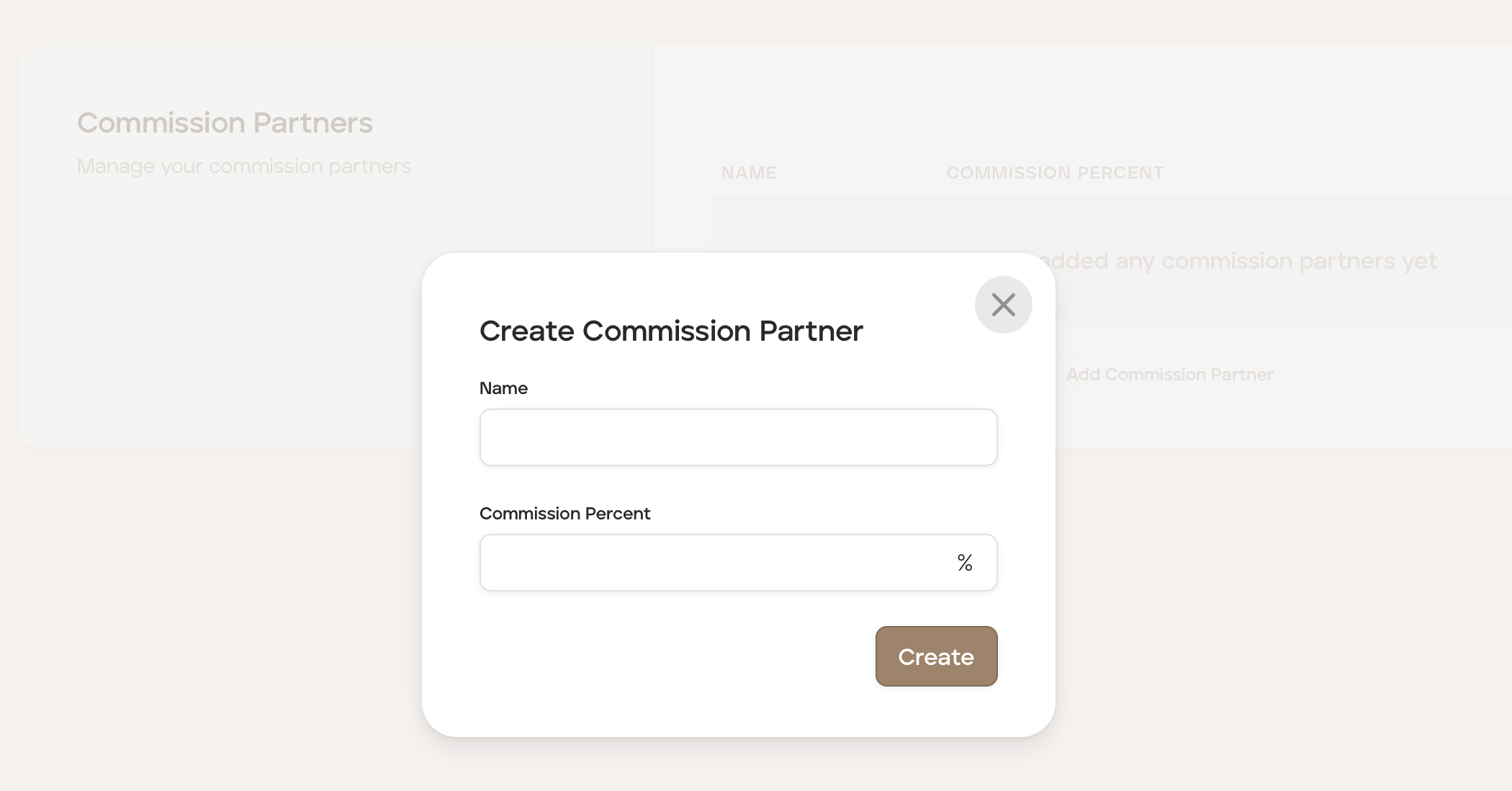
Task: Click the Name field label
Action: tap(503, 388)
